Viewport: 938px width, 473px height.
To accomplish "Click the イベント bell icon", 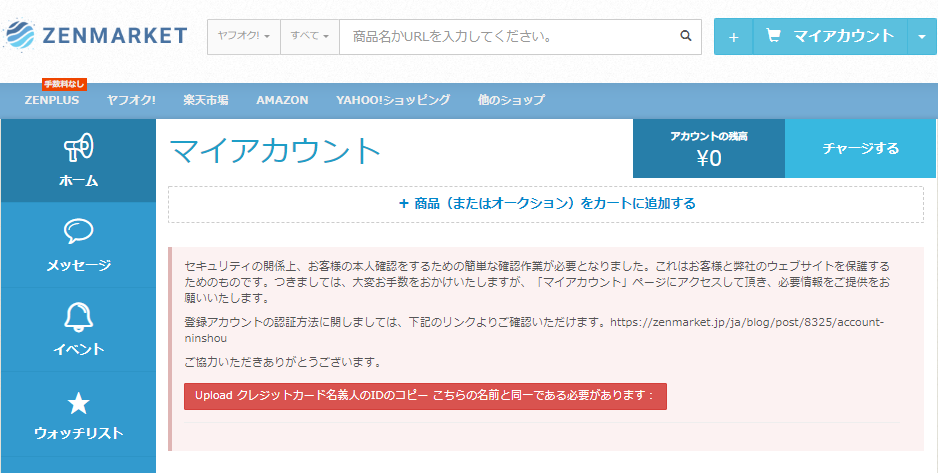I will (78, 316).
